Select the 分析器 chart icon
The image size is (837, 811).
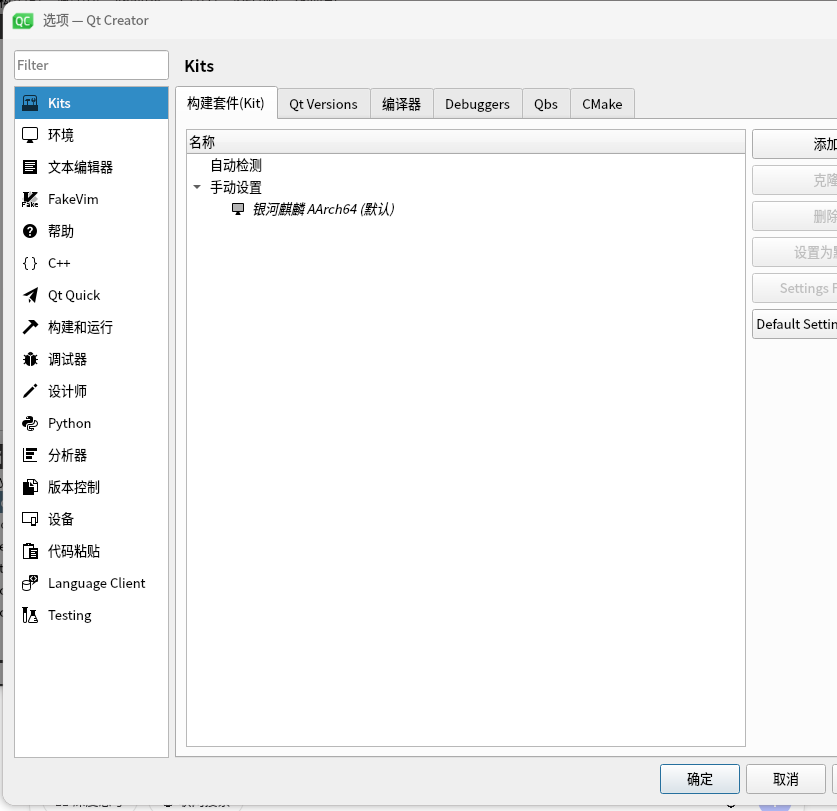tap(30, 455)
